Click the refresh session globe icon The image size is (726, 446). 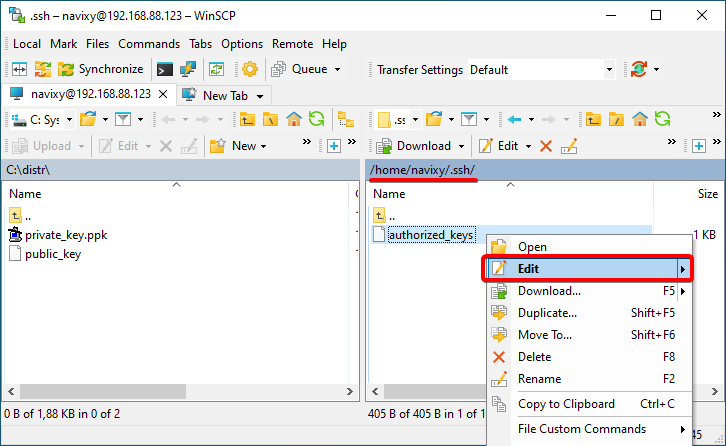pos(639,69)
